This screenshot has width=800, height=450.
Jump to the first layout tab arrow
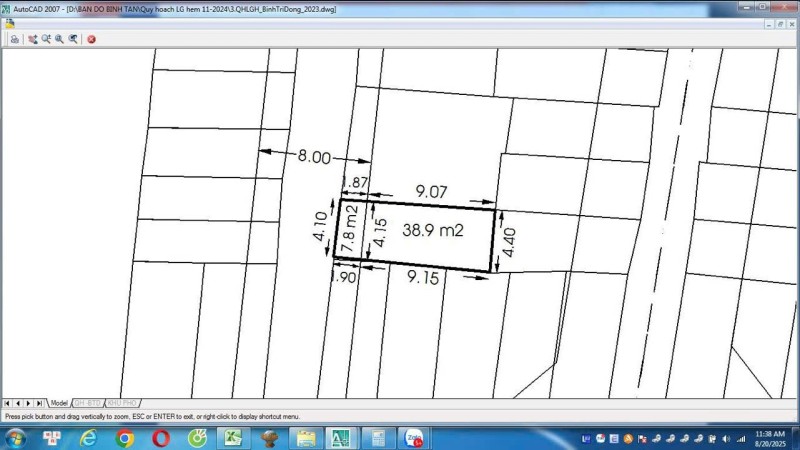8,402
